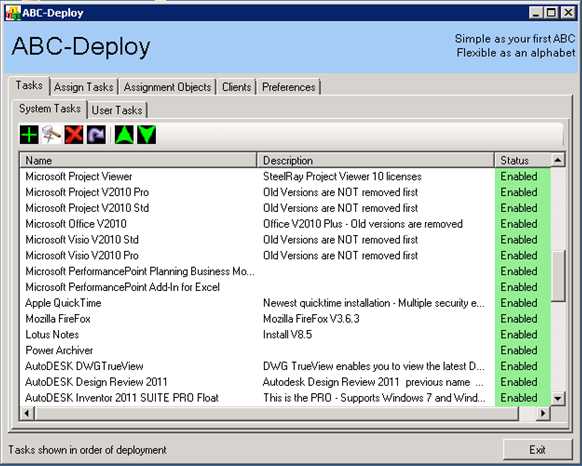Click the green plus add task icon
Screen dimensions: 582x466
(x=29, y=134)
